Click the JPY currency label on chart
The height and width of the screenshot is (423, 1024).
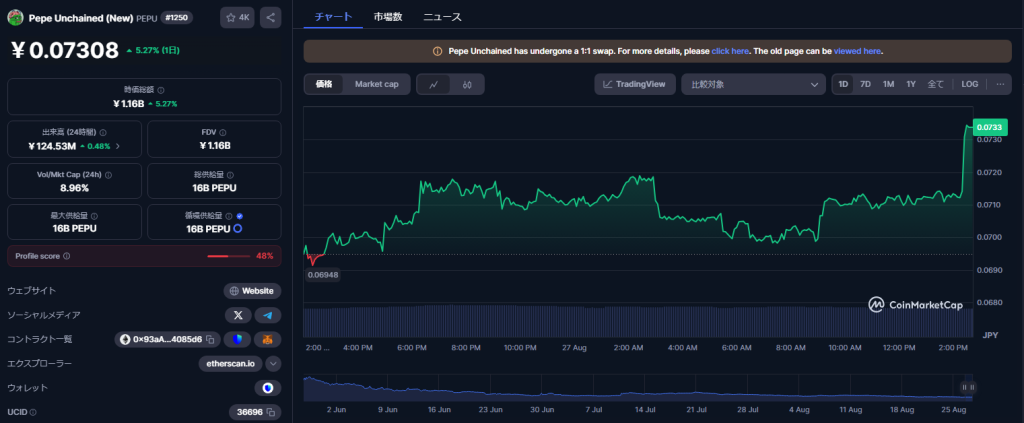(x=991, y=335)
